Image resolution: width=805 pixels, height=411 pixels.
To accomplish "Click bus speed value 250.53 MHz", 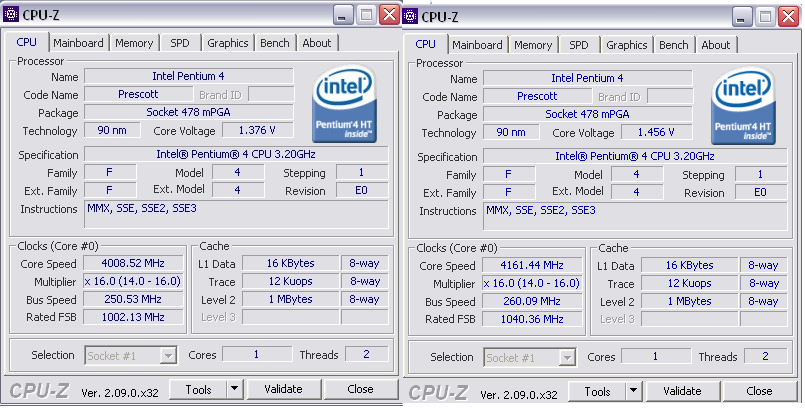I will coord(133,299).
